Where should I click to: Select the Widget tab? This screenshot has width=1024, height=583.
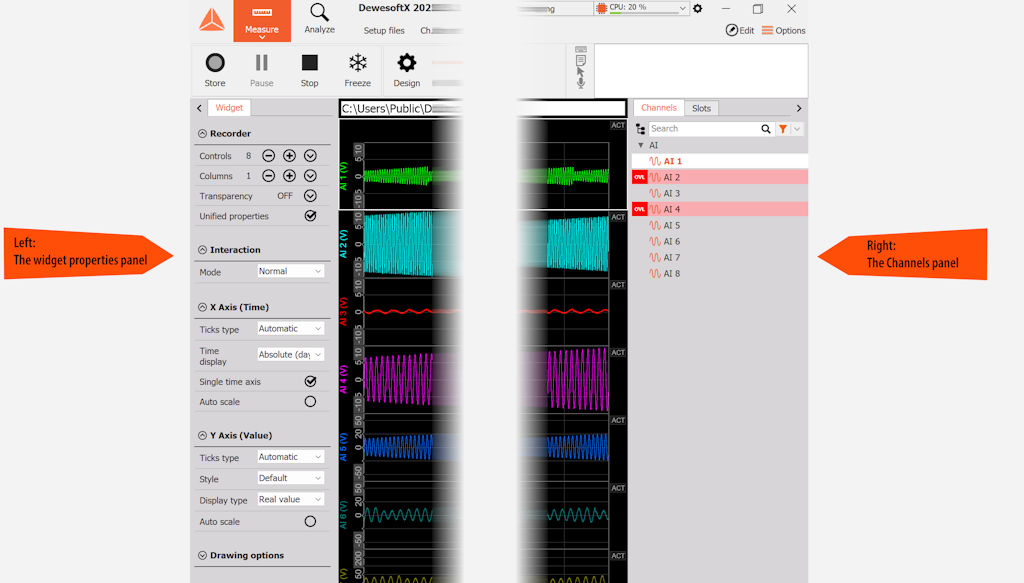[229, 108]
